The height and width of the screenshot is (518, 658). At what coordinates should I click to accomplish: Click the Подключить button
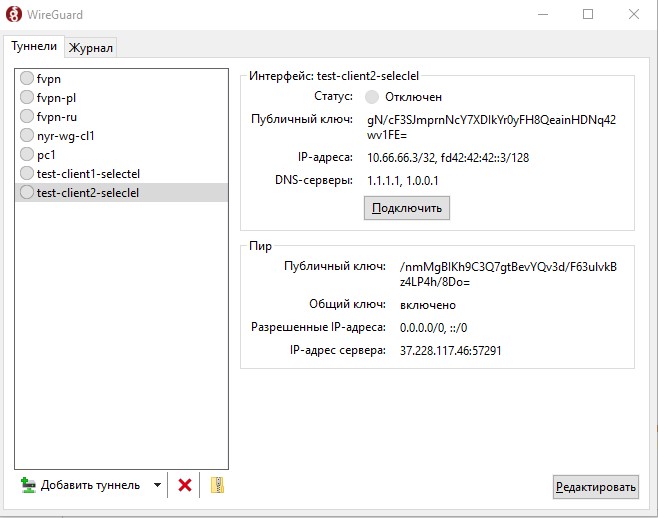coord(407,208)
